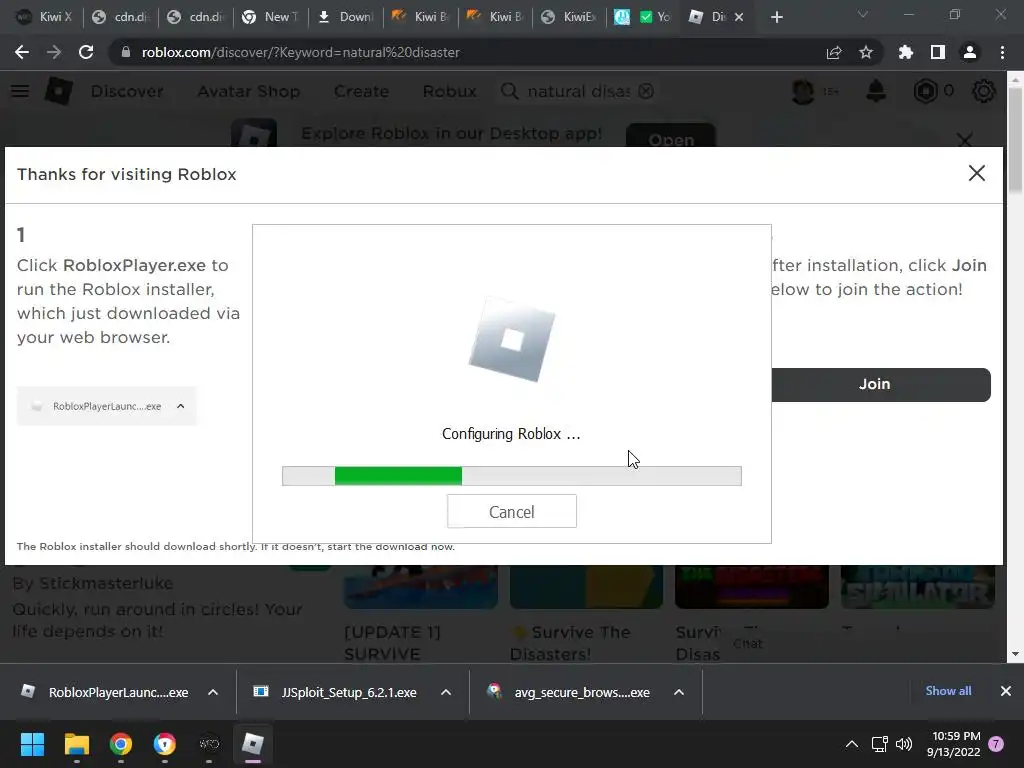Viewport: 1024px width, 768px height.
Task: Open the tab search dropdown arrow
Action: pos(863,15)
